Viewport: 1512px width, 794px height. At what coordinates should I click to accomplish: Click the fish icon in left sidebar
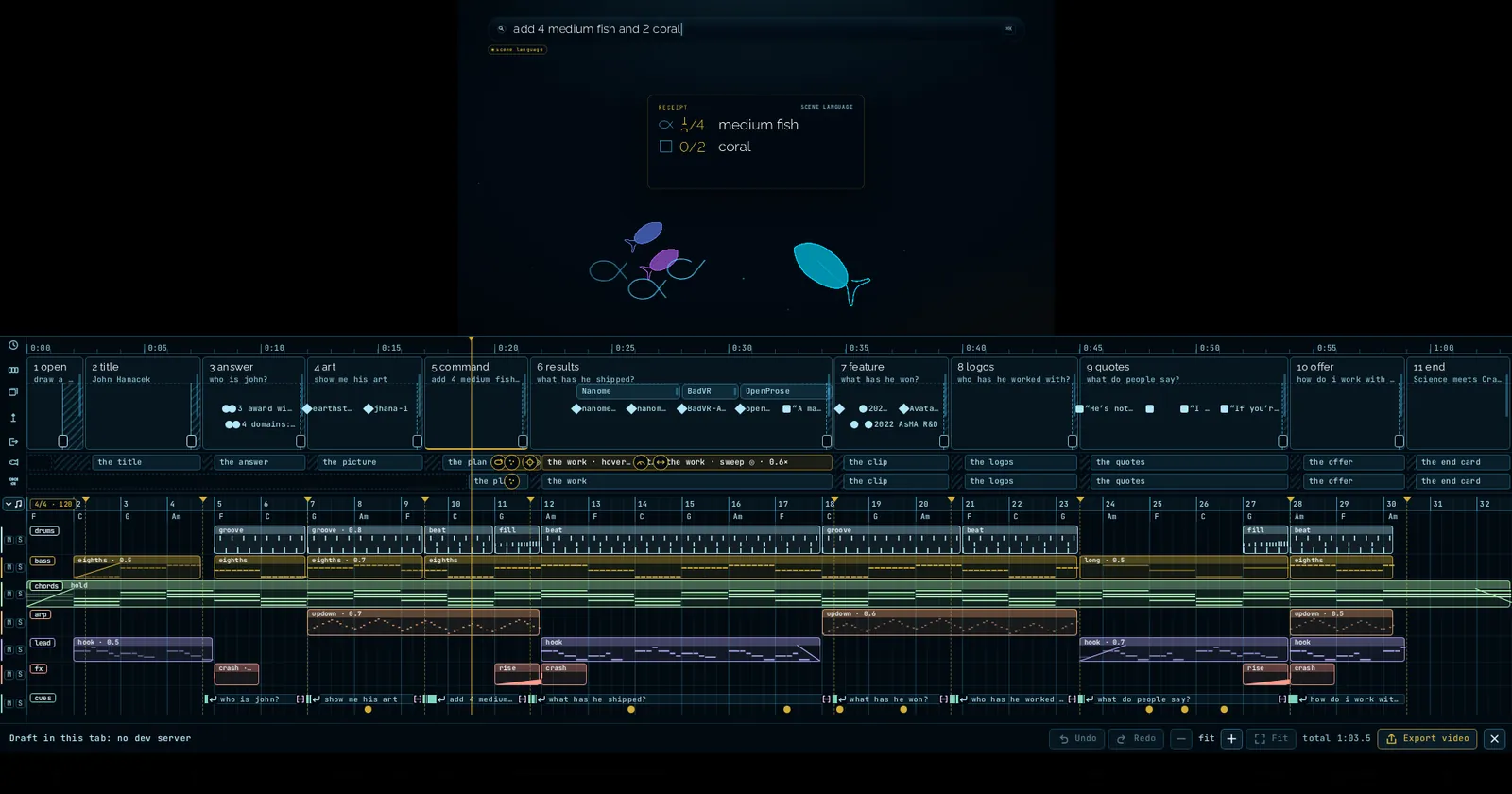point(13,462)
